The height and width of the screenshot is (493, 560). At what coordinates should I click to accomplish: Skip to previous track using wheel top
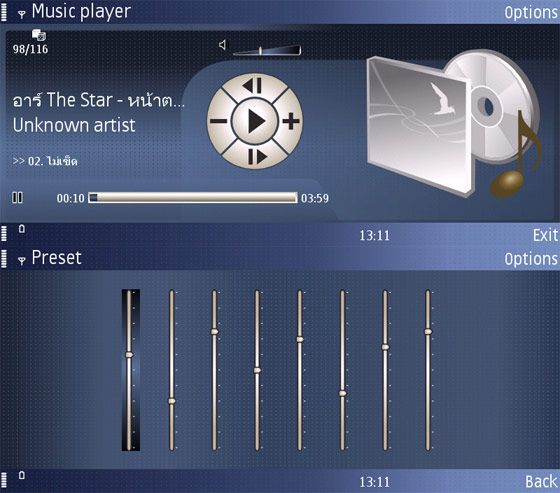tap(253, 86)
